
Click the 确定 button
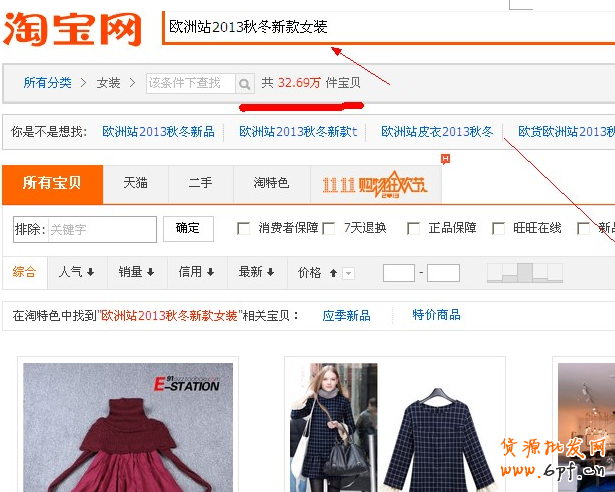point(188,229)
